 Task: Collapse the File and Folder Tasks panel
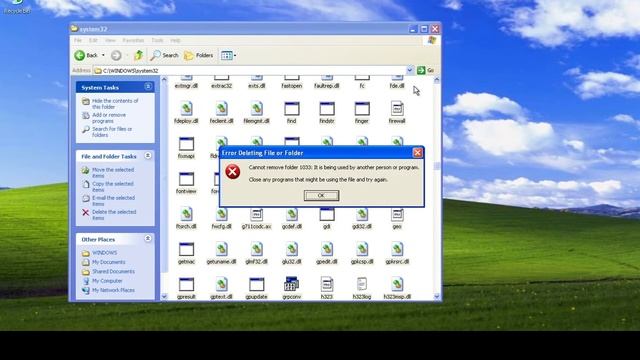[148, 156]
